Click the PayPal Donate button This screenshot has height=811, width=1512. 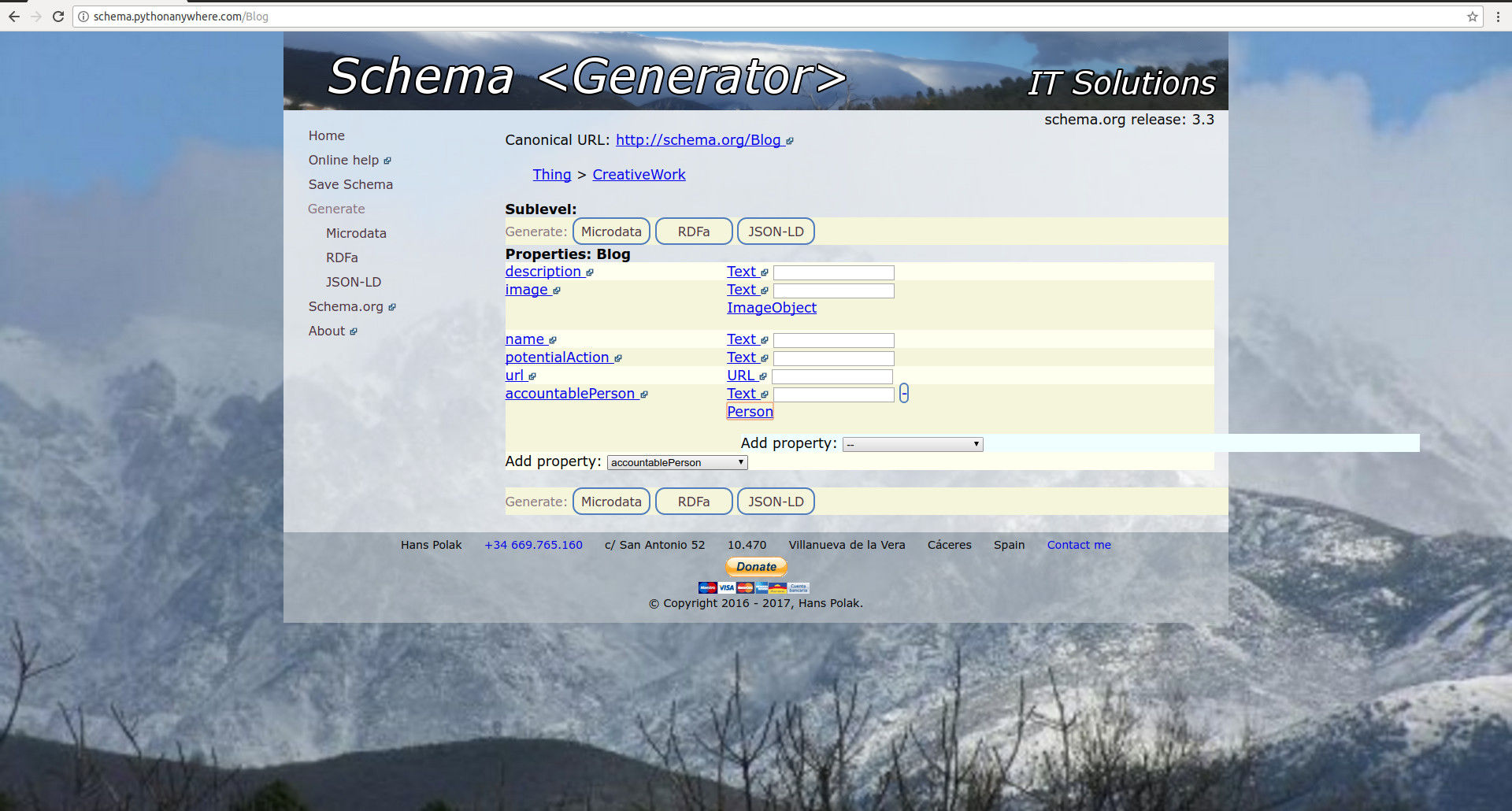click(755, 567)
